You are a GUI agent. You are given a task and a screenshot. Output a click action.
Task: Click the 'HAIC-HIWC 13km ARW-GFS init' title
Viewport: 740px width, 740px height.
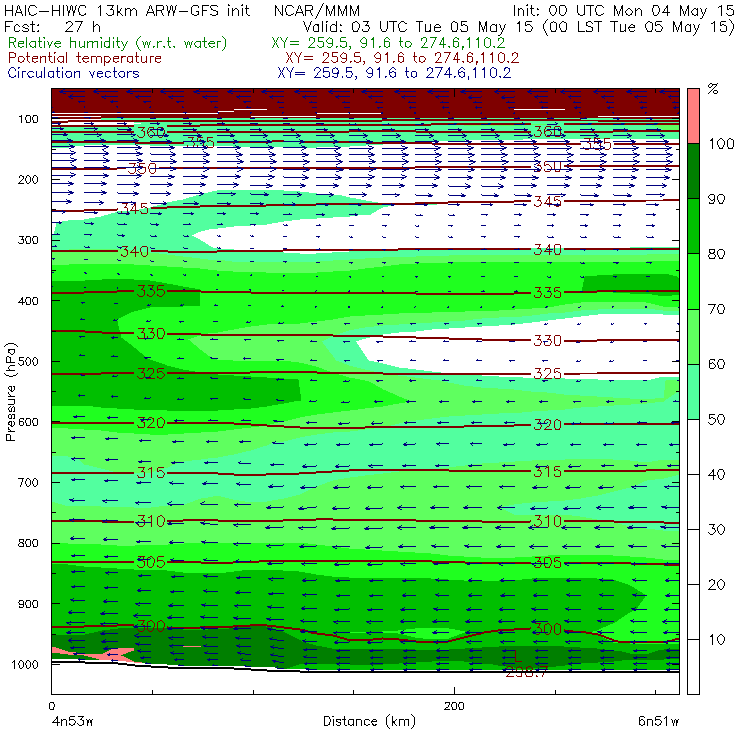[127, 10]
